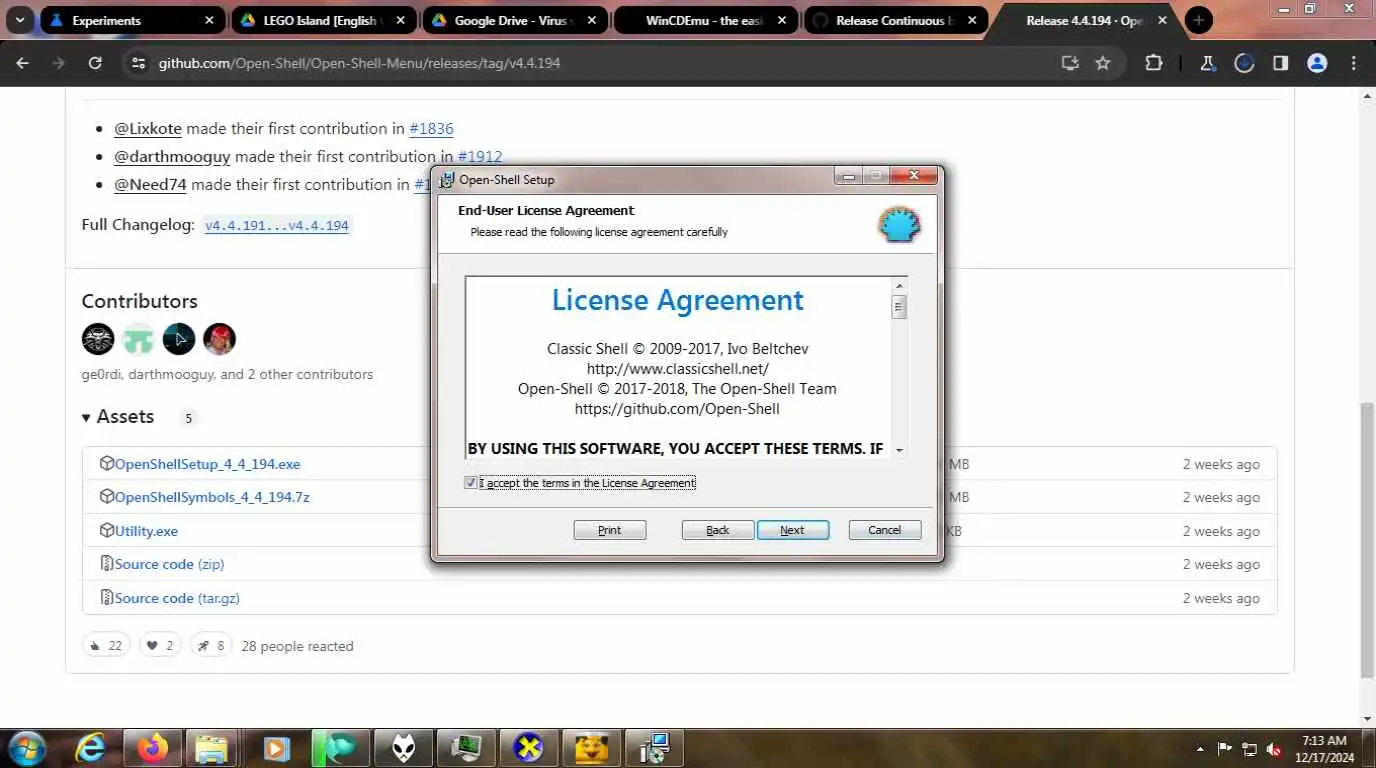Screen dimensions: 1376x768
Task: Open Windows Explorer folder taskbar icon
Action: click(213, 748)
